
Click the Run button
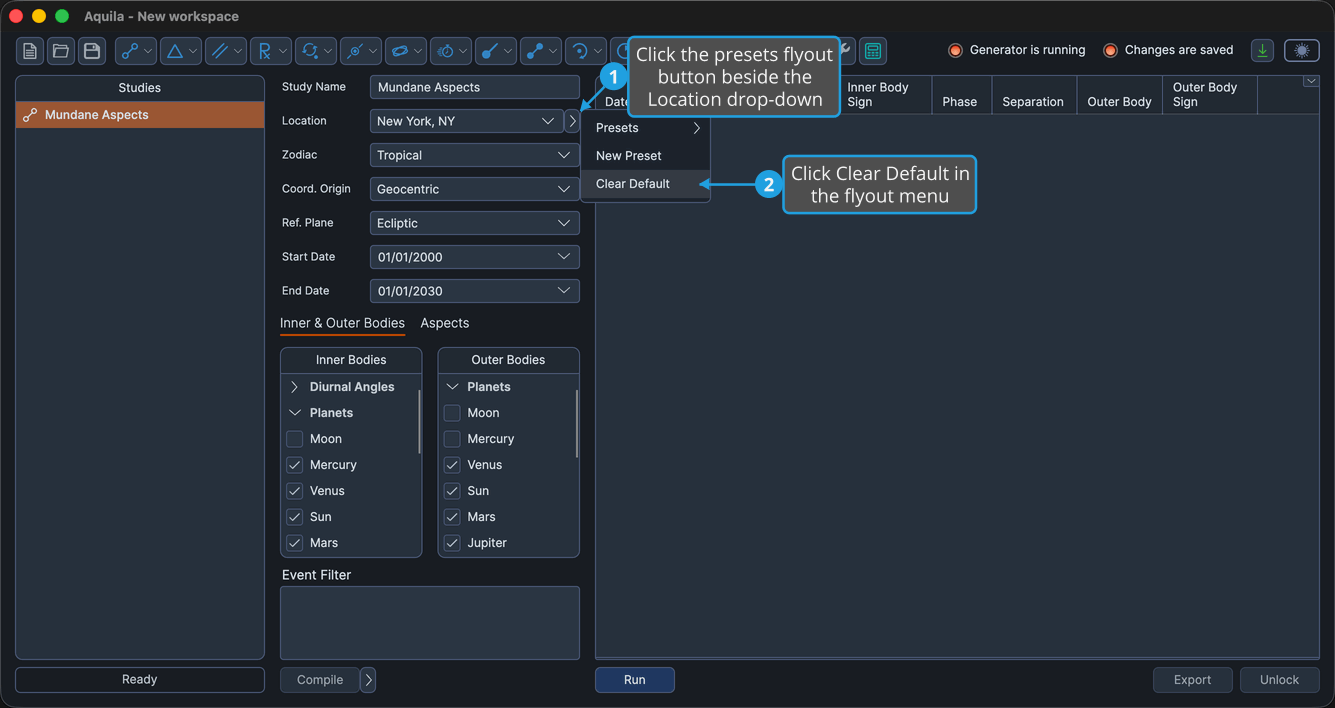[x=635, y=680]
